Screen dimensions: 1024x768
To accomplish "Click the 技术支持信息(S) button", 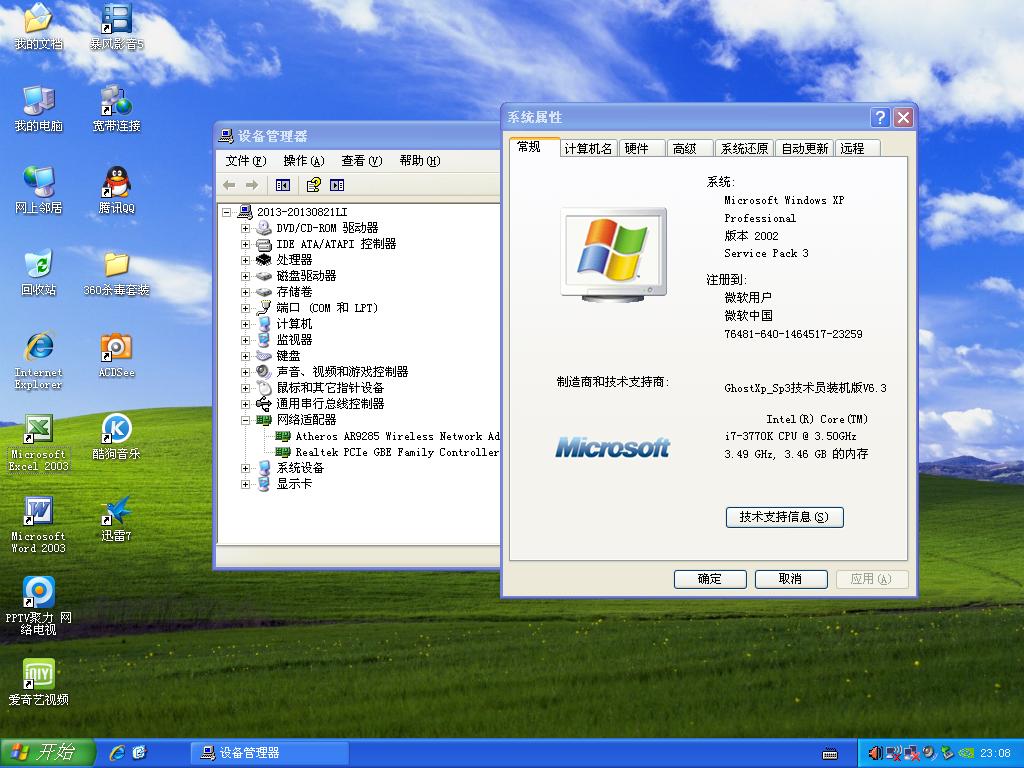I will pos(784,517).
